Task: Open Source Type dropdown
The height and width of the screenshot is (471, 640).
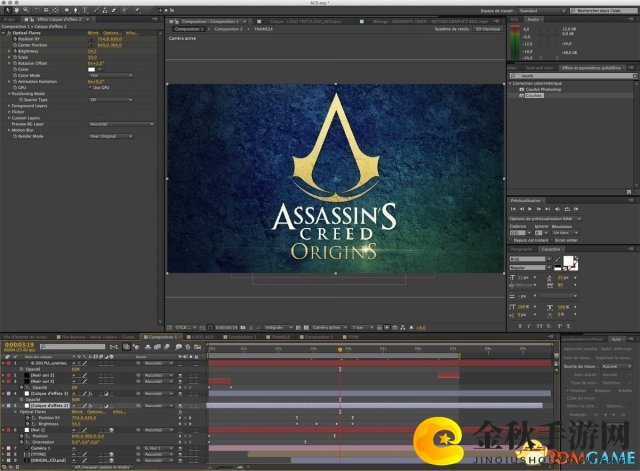Action: (111, 100)
